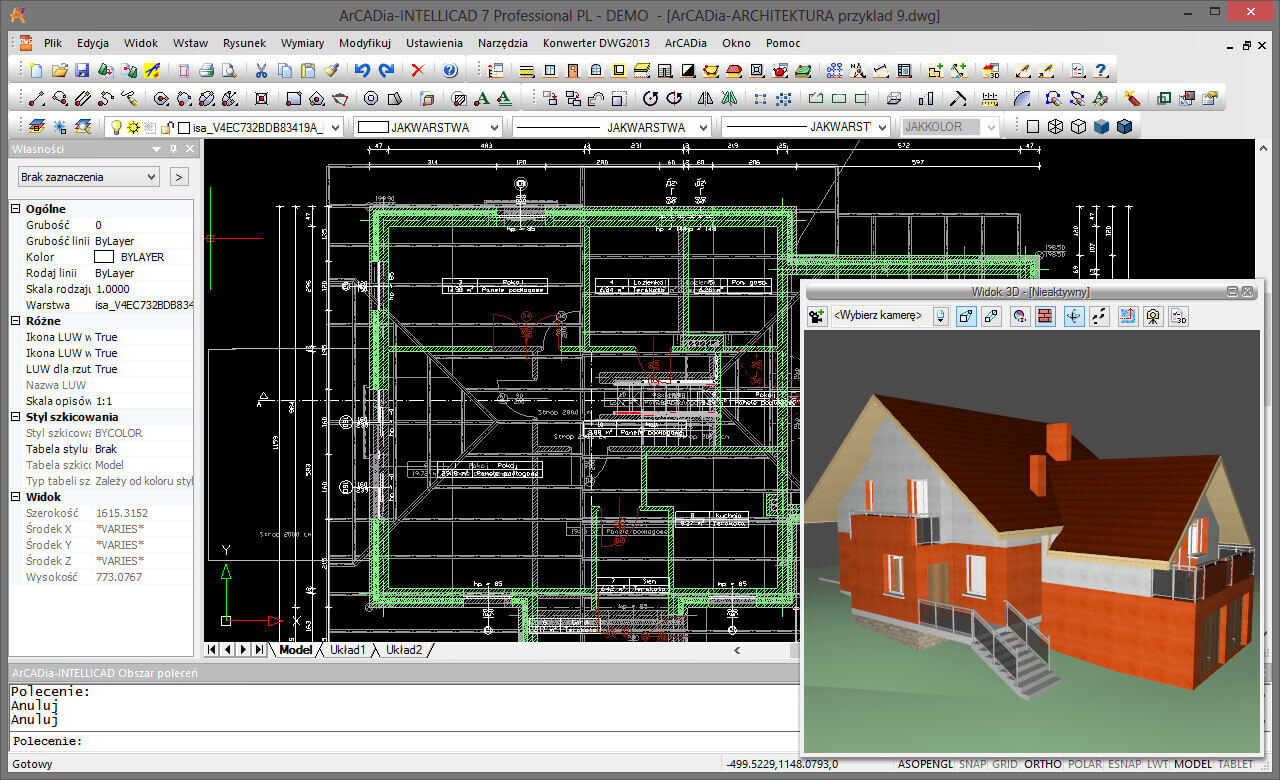Cut selection with the scissors icon
Screen dimensions: 1280x780
point(261,71)
